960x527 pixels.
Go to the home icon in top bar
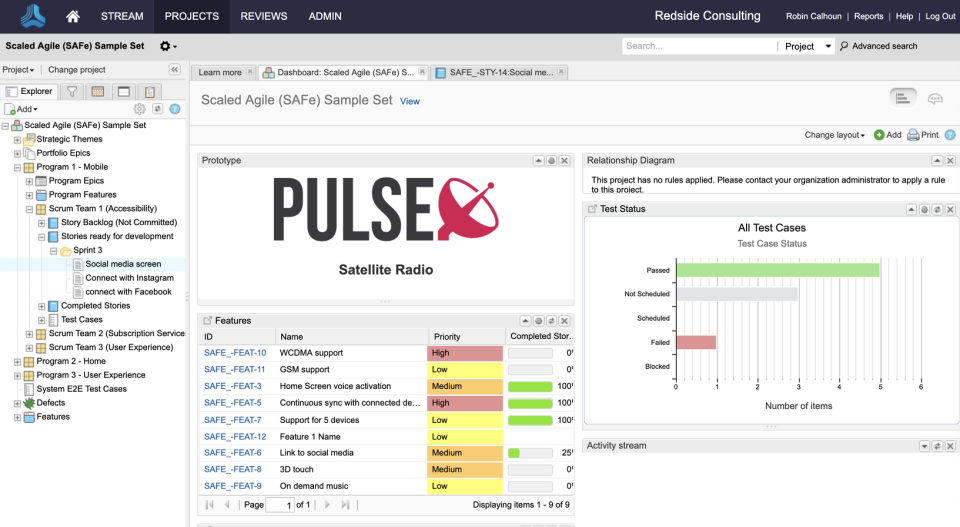72,17
